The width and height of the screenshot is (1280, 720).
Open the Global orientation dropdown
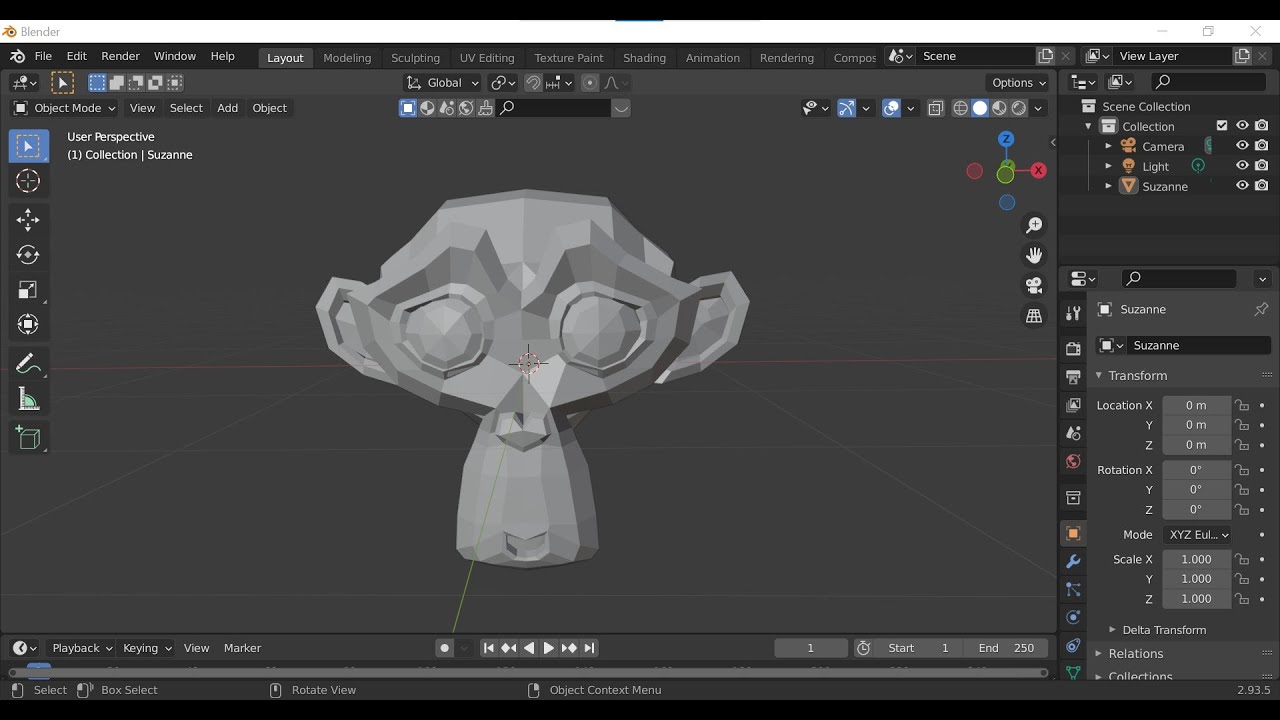click(442, 83)
